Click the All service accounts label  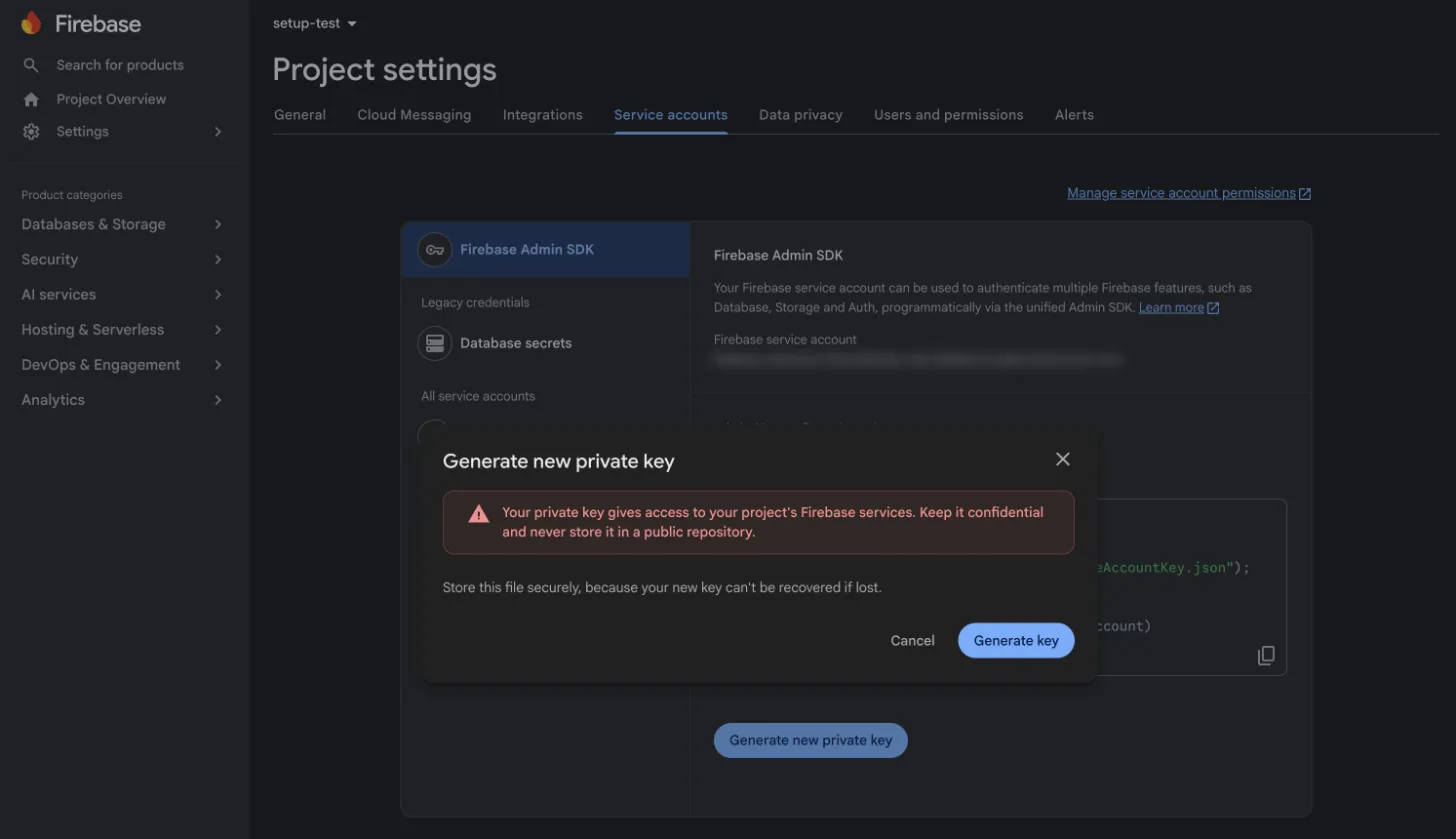[x=478, y=397]
